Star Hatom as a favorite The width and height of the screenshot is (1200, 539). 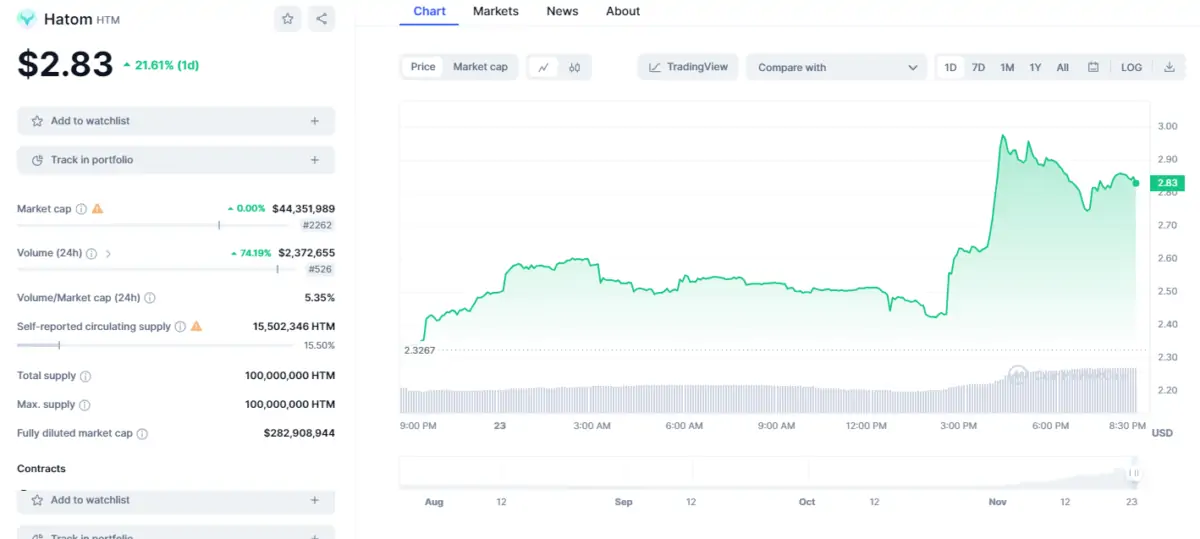(288, 18)
